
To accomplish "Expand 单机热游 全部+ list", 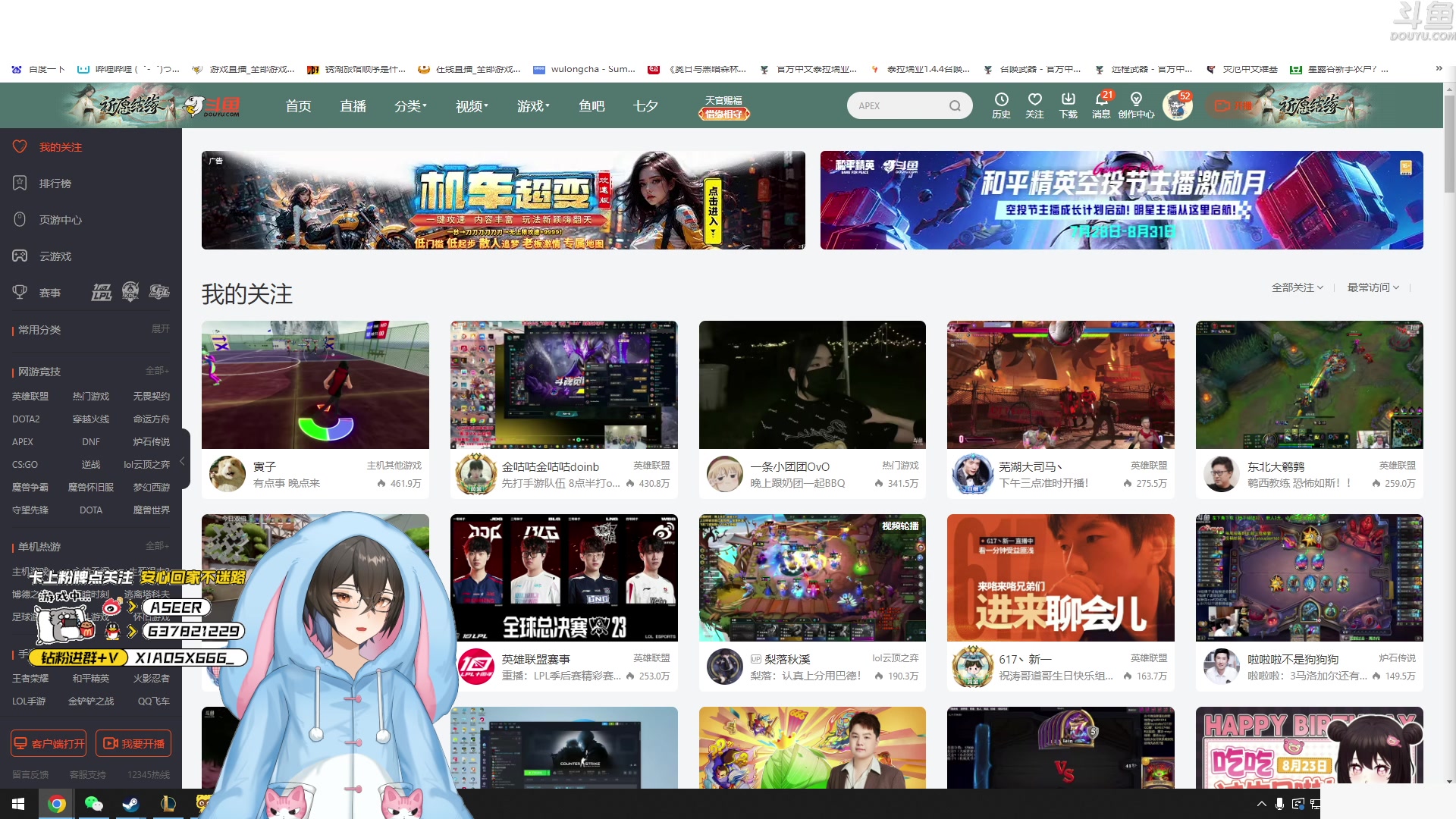I will click(x=157, y=545).
